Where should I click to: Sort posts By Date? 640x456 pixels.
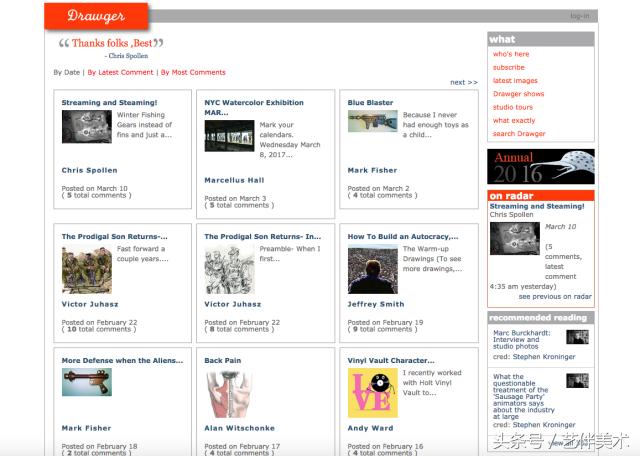tap(67, 72)
